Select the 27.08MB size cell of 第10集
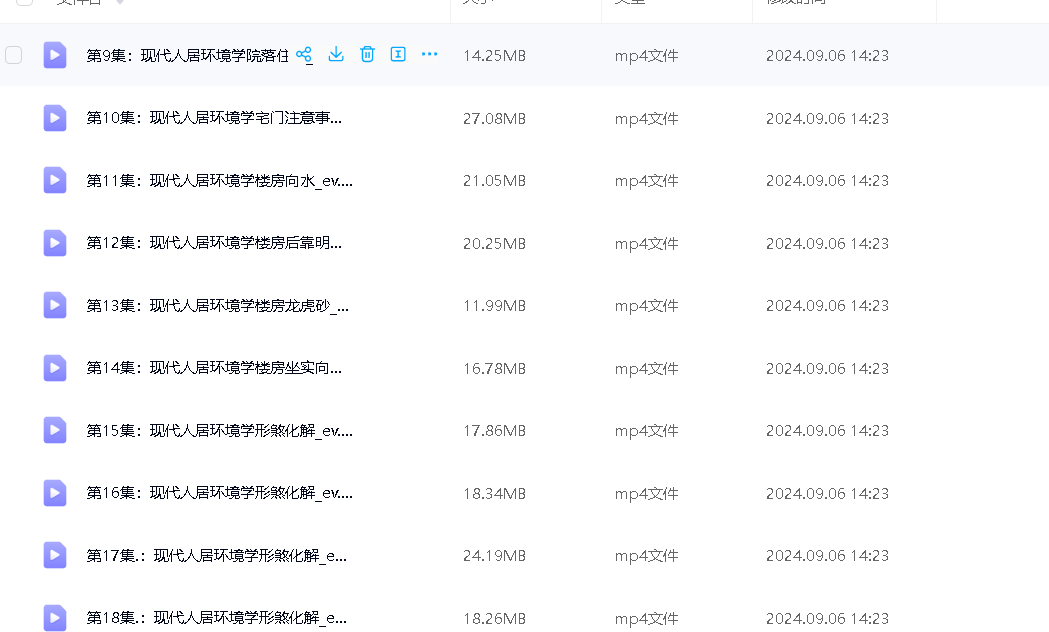1049x632 pixels. tap(494, 118)
